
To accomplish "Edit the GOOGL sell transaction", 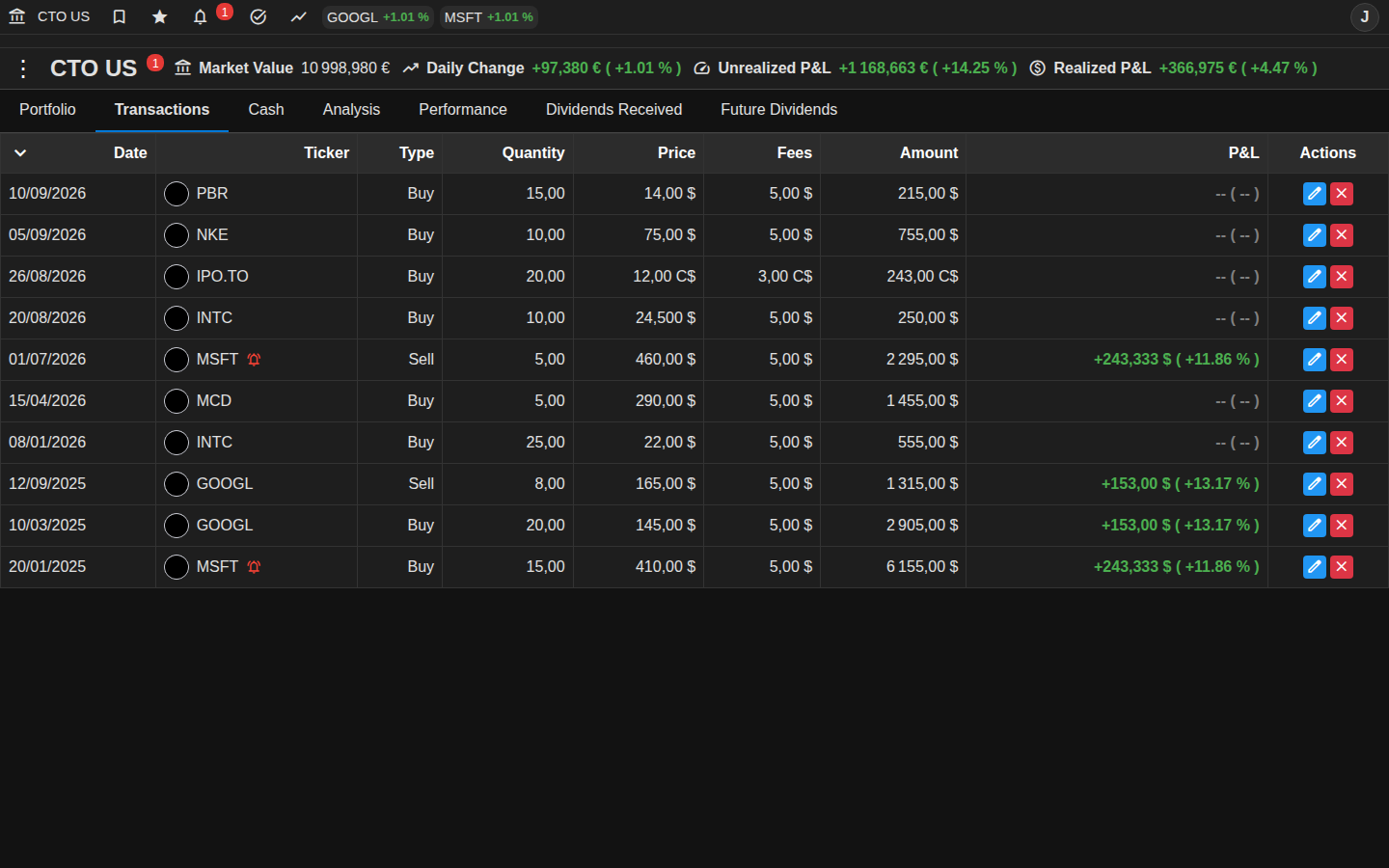I will [x=1315, y=484].
